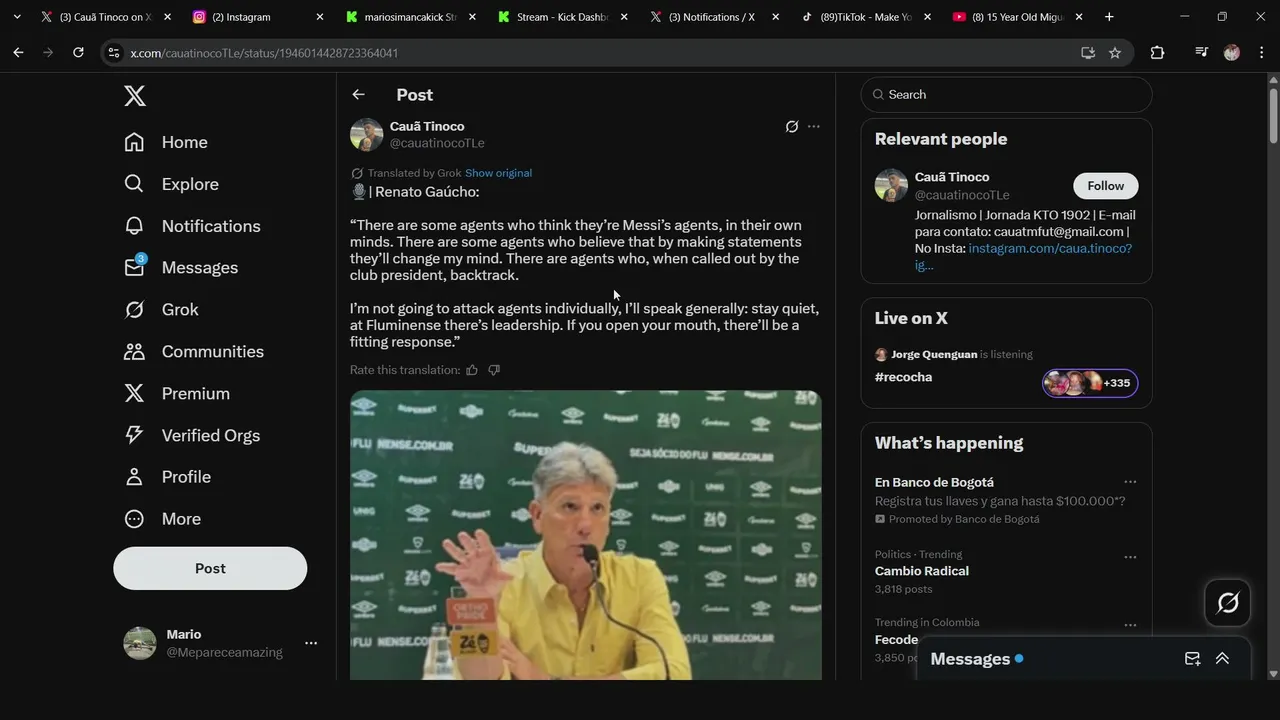Compose new message in Messages drawer
The image size is (1280, 720).
point(1192,658)
